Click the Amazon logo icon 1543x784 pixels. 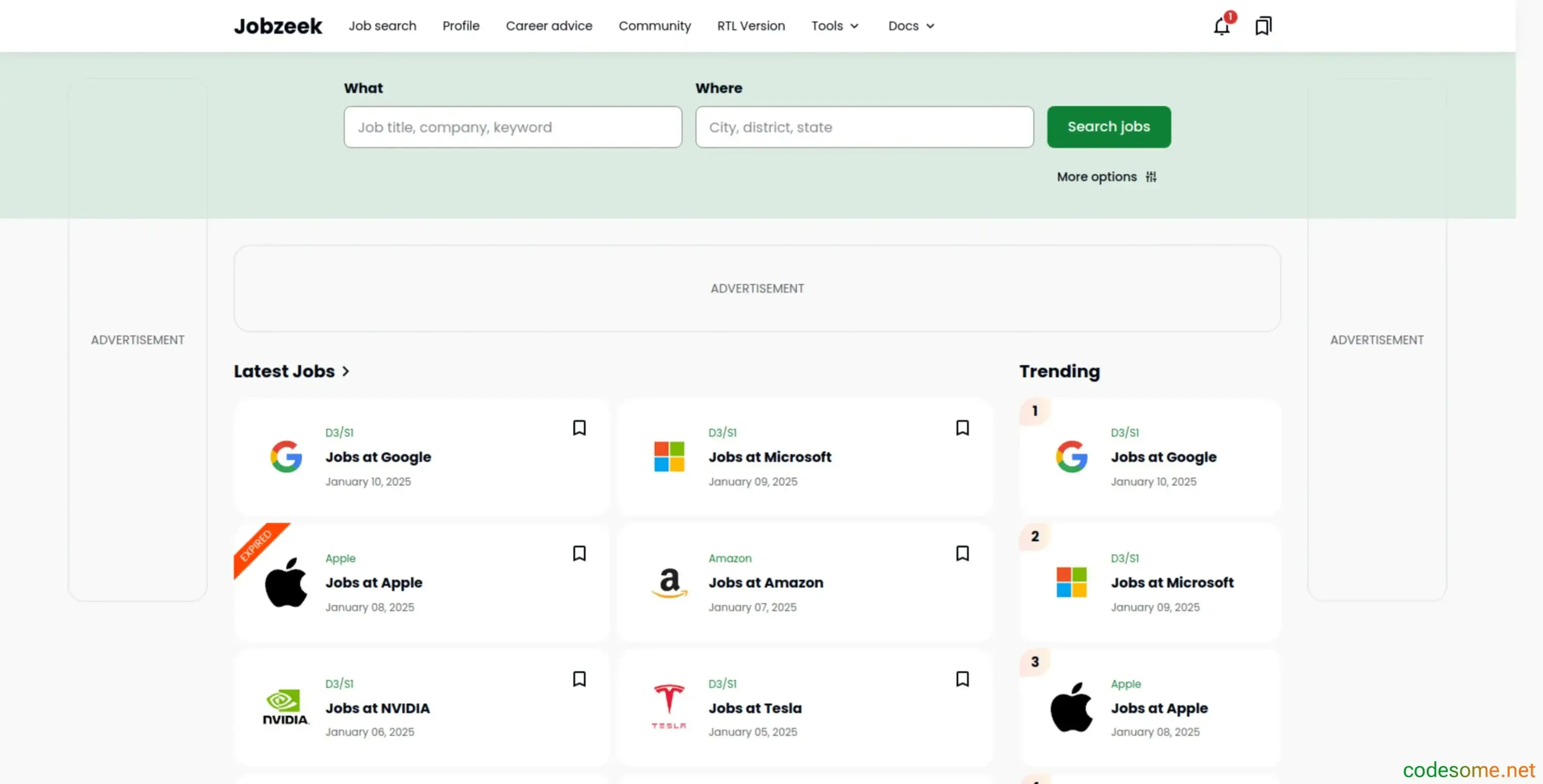click(x=669, y=582)
